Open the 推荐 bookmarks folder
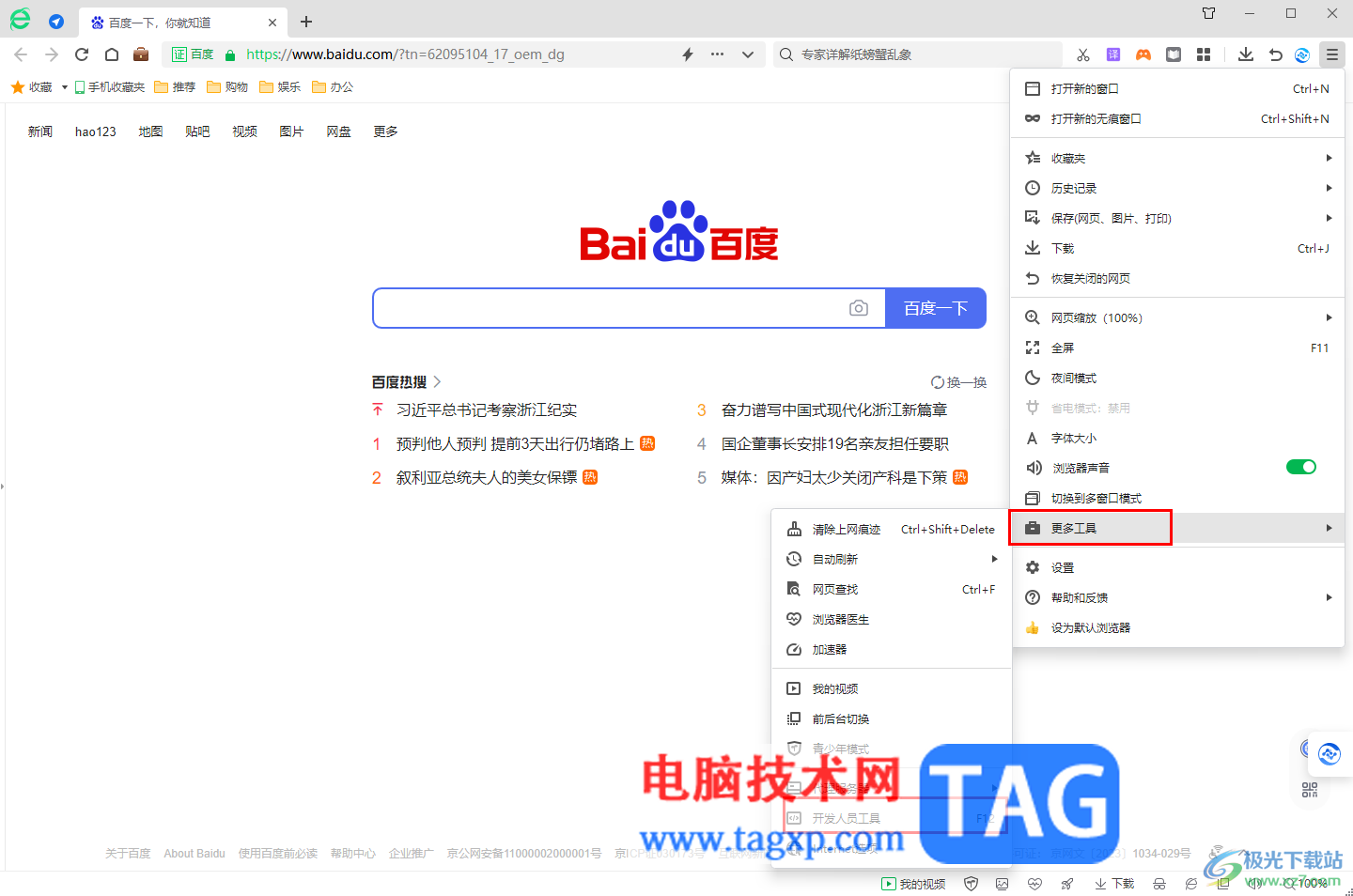This screenshot has height=896, width=1353. [x=175, y=87]
